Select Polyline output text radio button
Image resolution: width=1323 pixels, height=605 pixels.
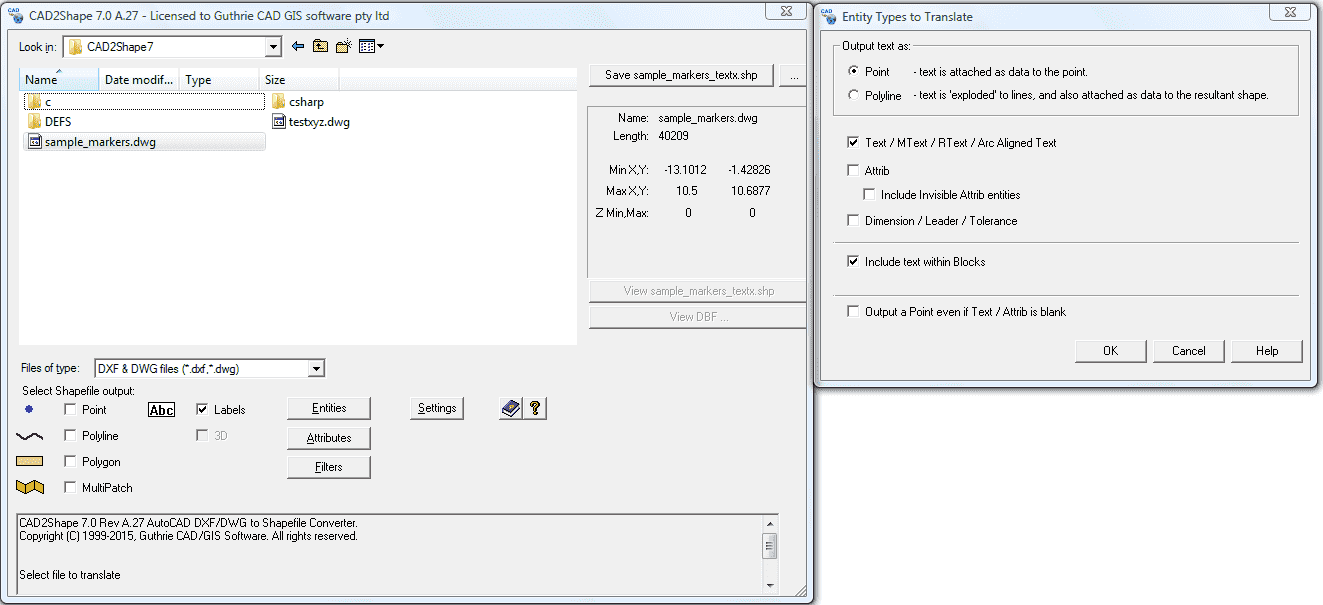tap(853, 96)
